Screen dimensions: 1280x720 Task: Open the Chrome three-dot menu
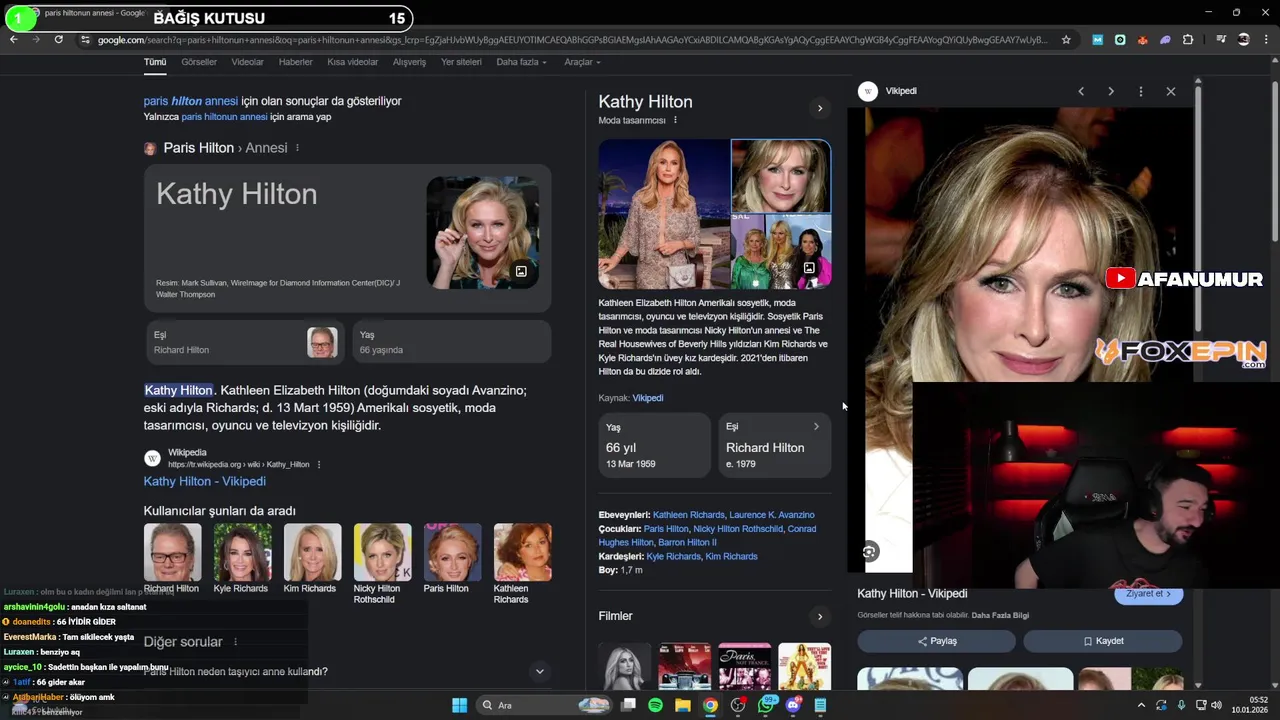click(1266, 40)
